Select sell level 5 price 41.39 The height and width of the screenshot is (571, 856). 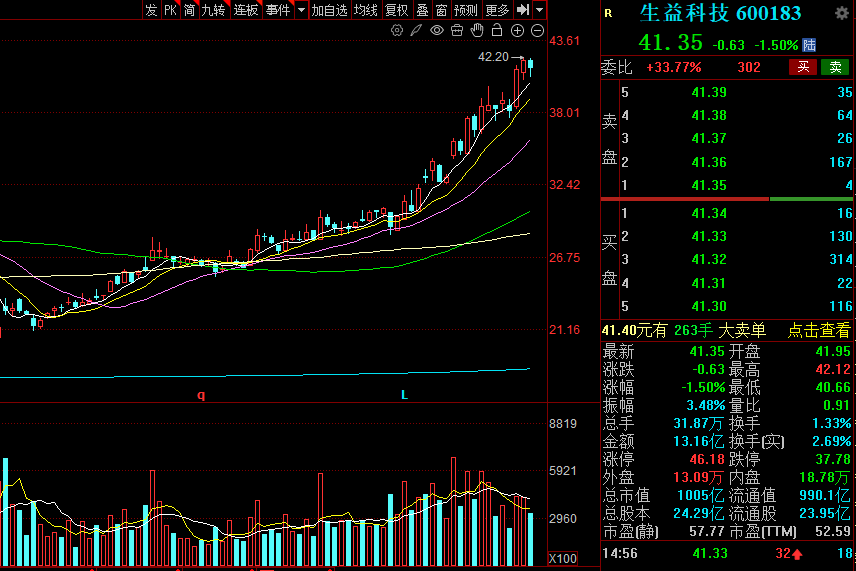coord(709,92)
